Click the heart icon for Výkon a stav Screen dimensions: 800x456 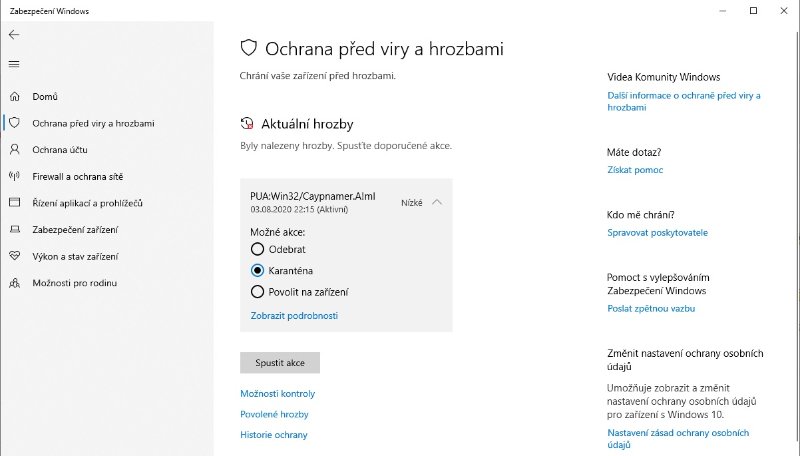click(15, 256)
